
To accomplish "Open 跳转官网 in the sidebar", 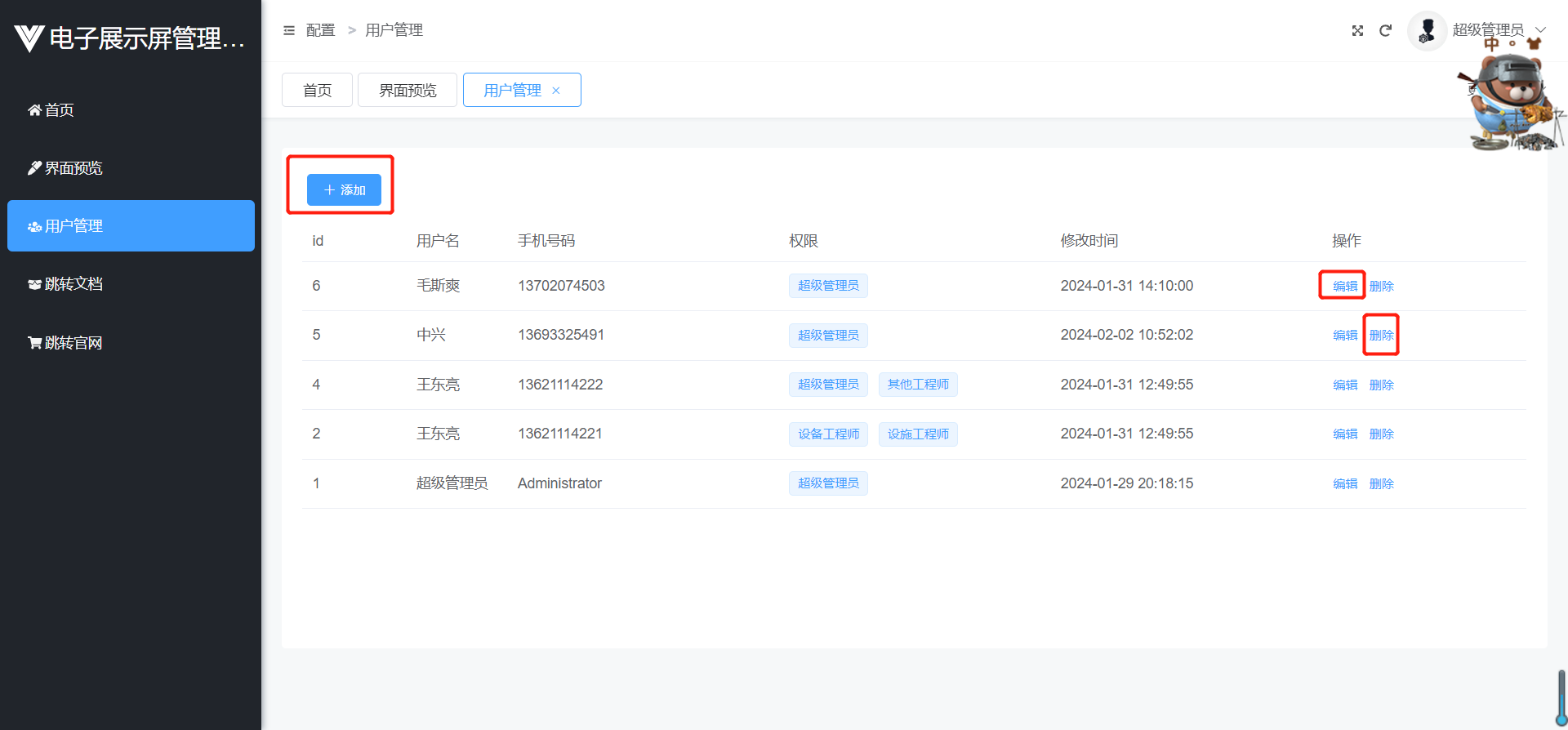I will [73, 343].
